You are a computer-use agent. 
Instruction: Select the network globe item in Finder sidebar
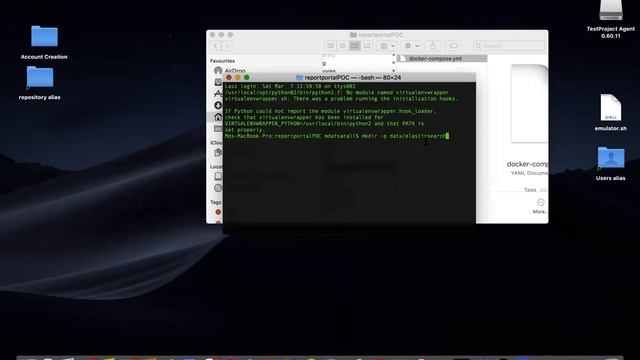pyautogui.click(x=218, y=188)
